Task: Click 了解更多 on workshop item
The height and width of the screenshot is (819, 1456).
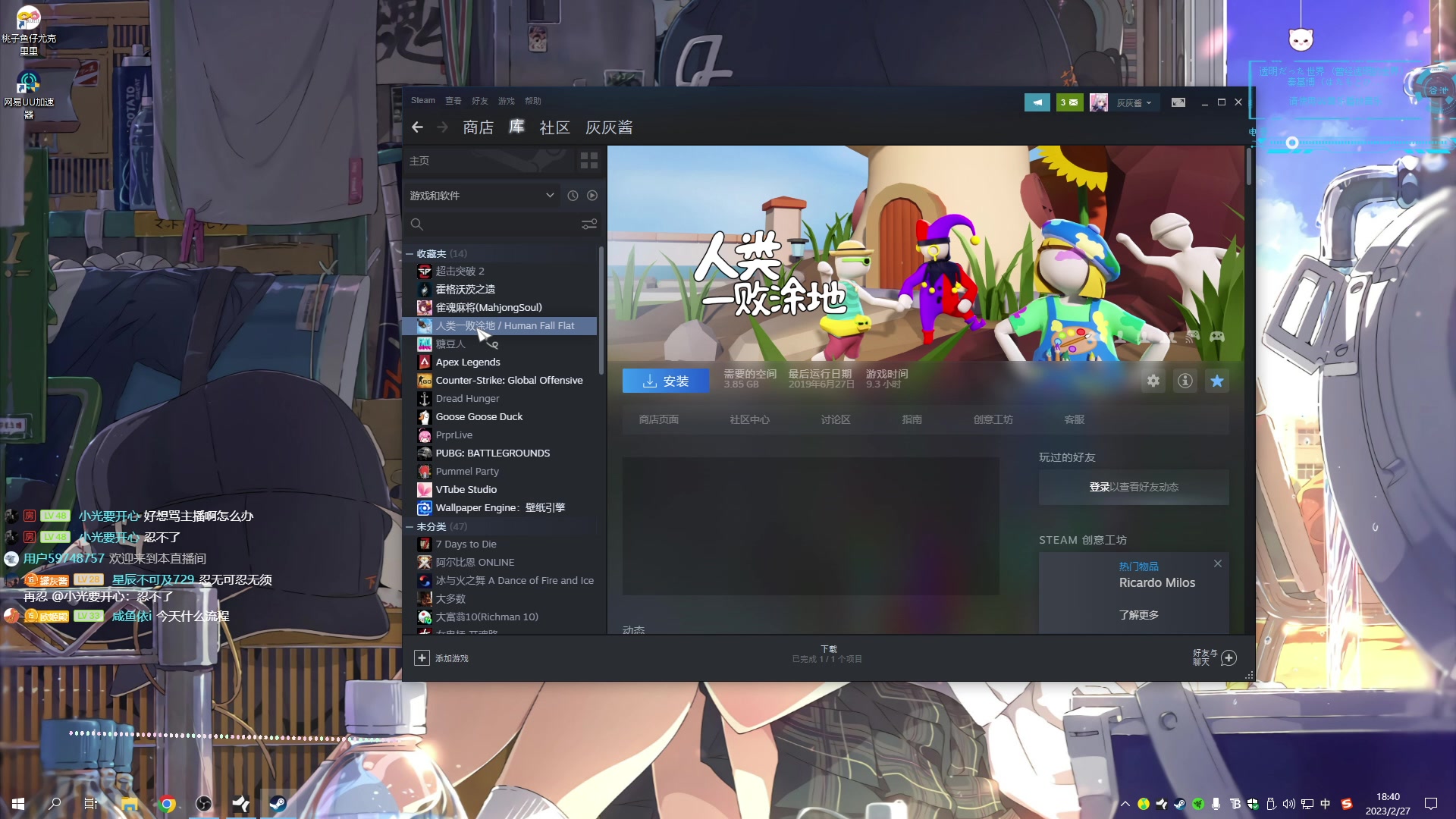Action: tap(1139, 615)
